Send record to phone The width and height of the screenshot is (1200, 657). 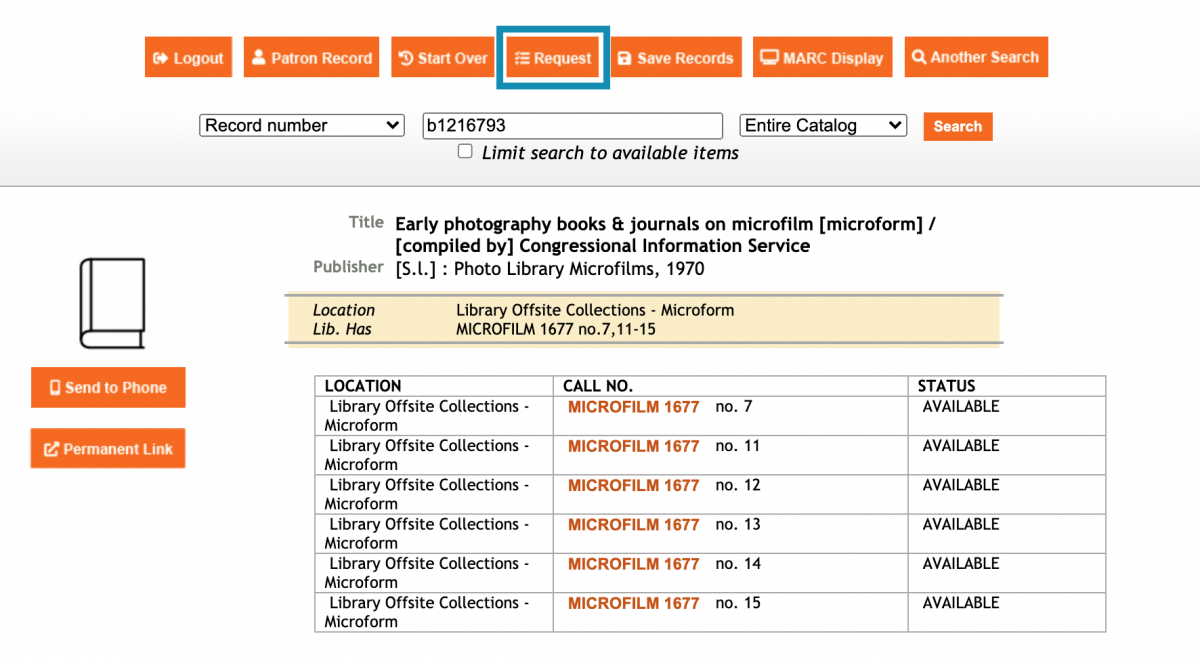coord(108,388)
